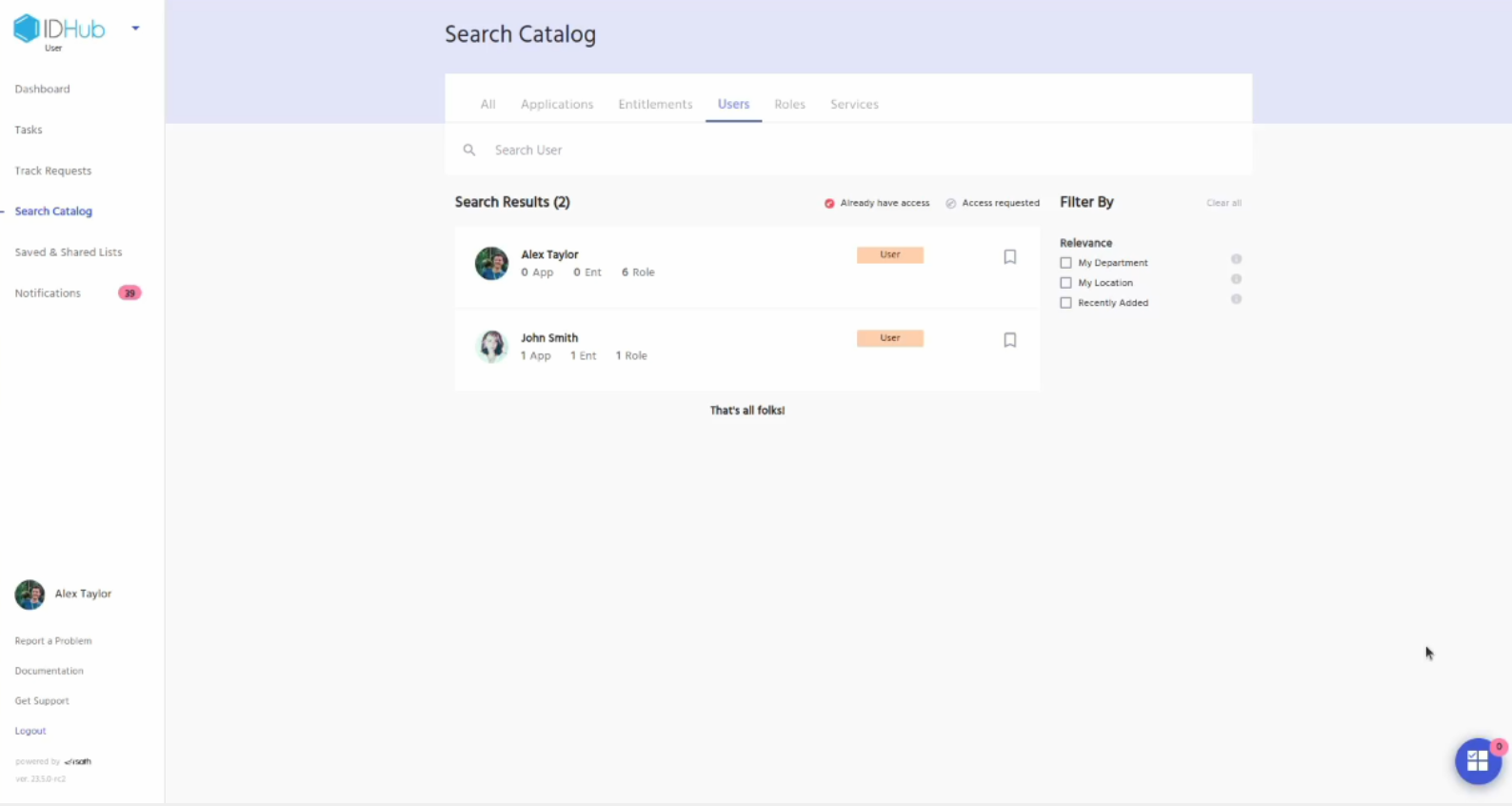Open Notifications from the sidebar

[48, 293]
